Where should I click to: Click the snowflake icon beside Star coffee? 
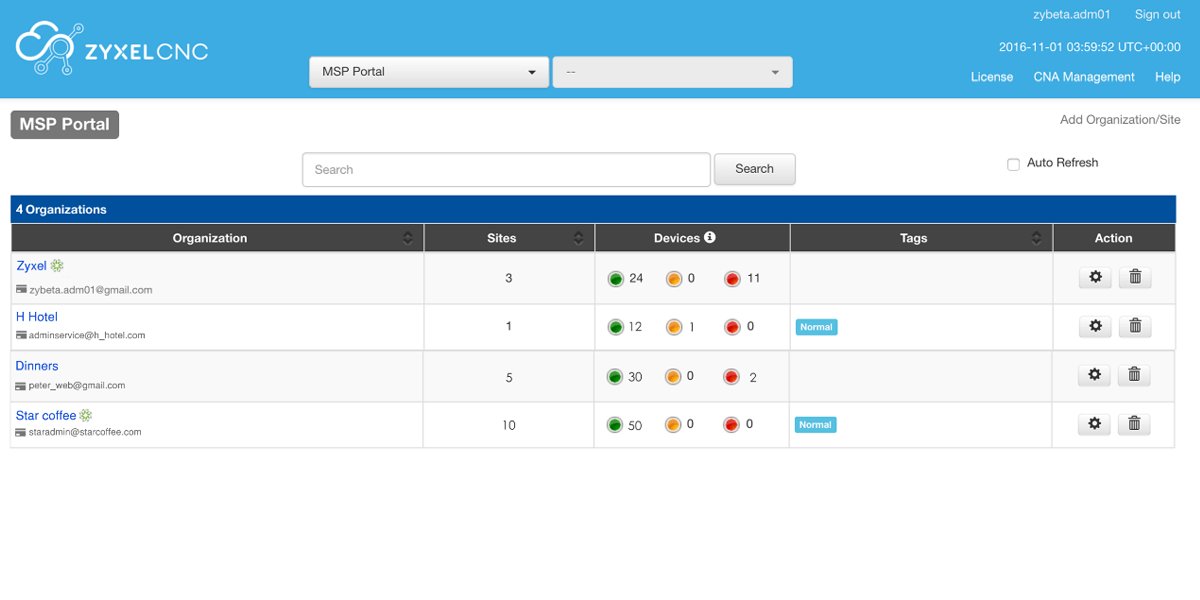(x=86, y=415)
